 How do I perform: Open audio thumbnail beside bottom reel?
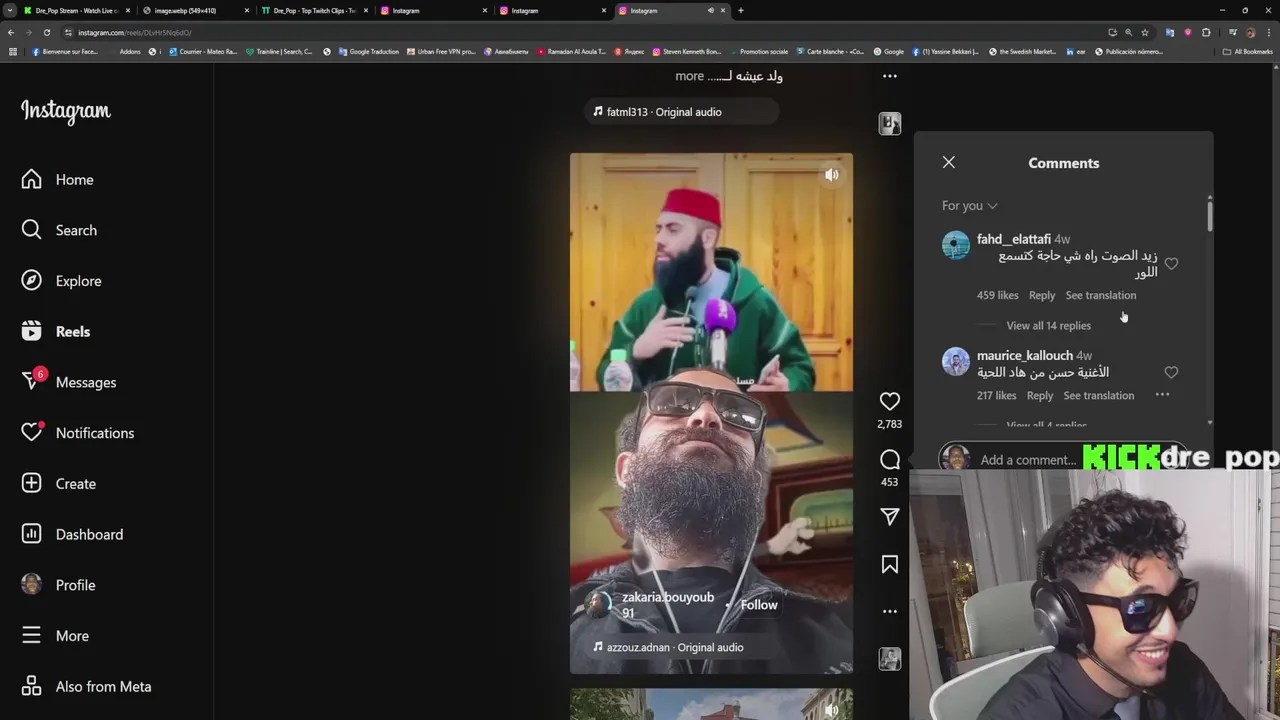click(889, 658)
